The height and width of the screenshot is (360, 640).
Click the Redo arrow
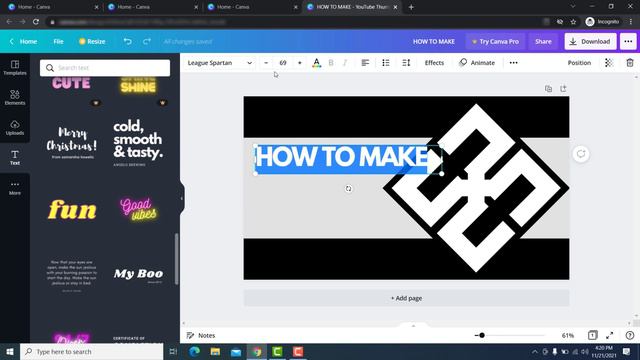coord(147,41)
